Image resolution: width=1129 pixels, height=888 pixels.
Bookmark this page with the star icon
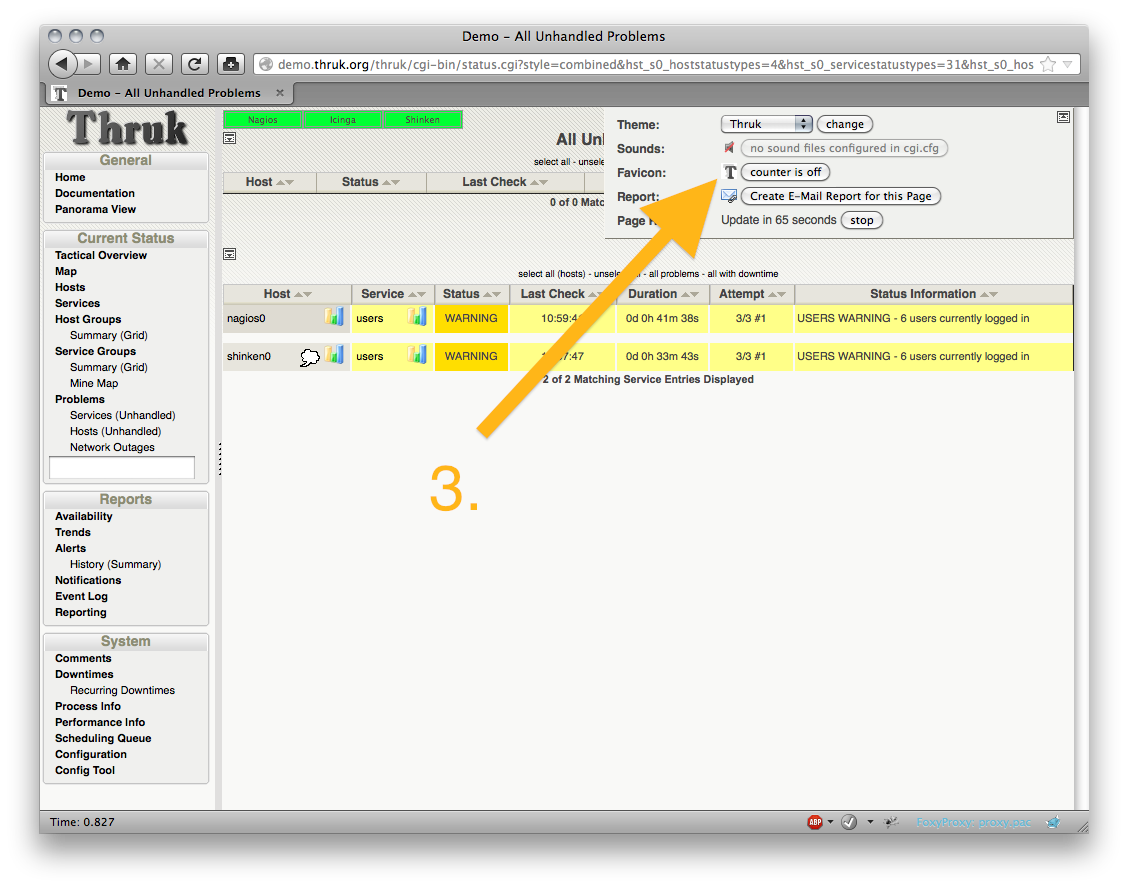click(x=1047, y=64)
